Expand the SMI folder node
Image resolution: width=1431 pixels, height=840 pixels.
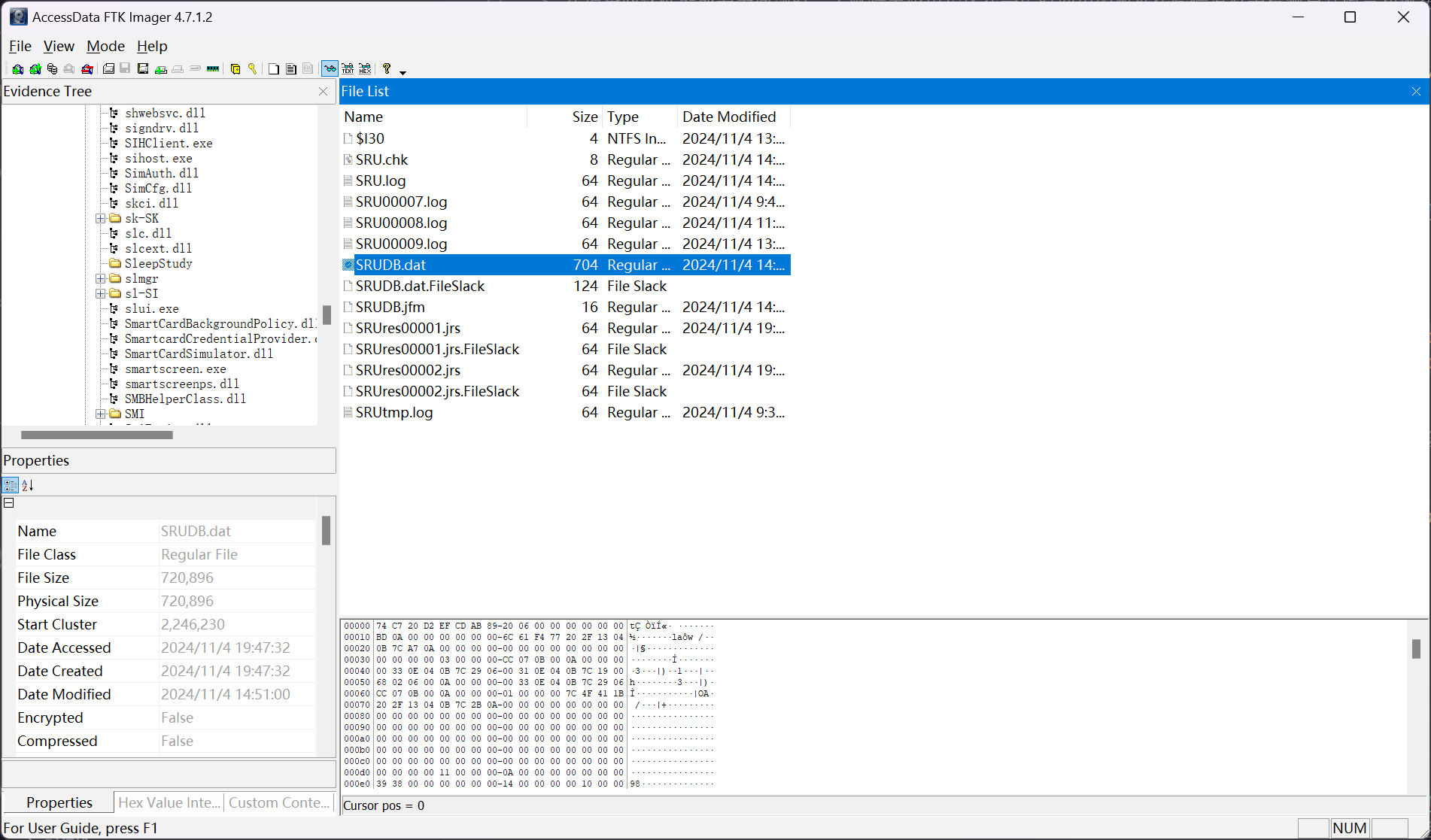pos(100,414)
